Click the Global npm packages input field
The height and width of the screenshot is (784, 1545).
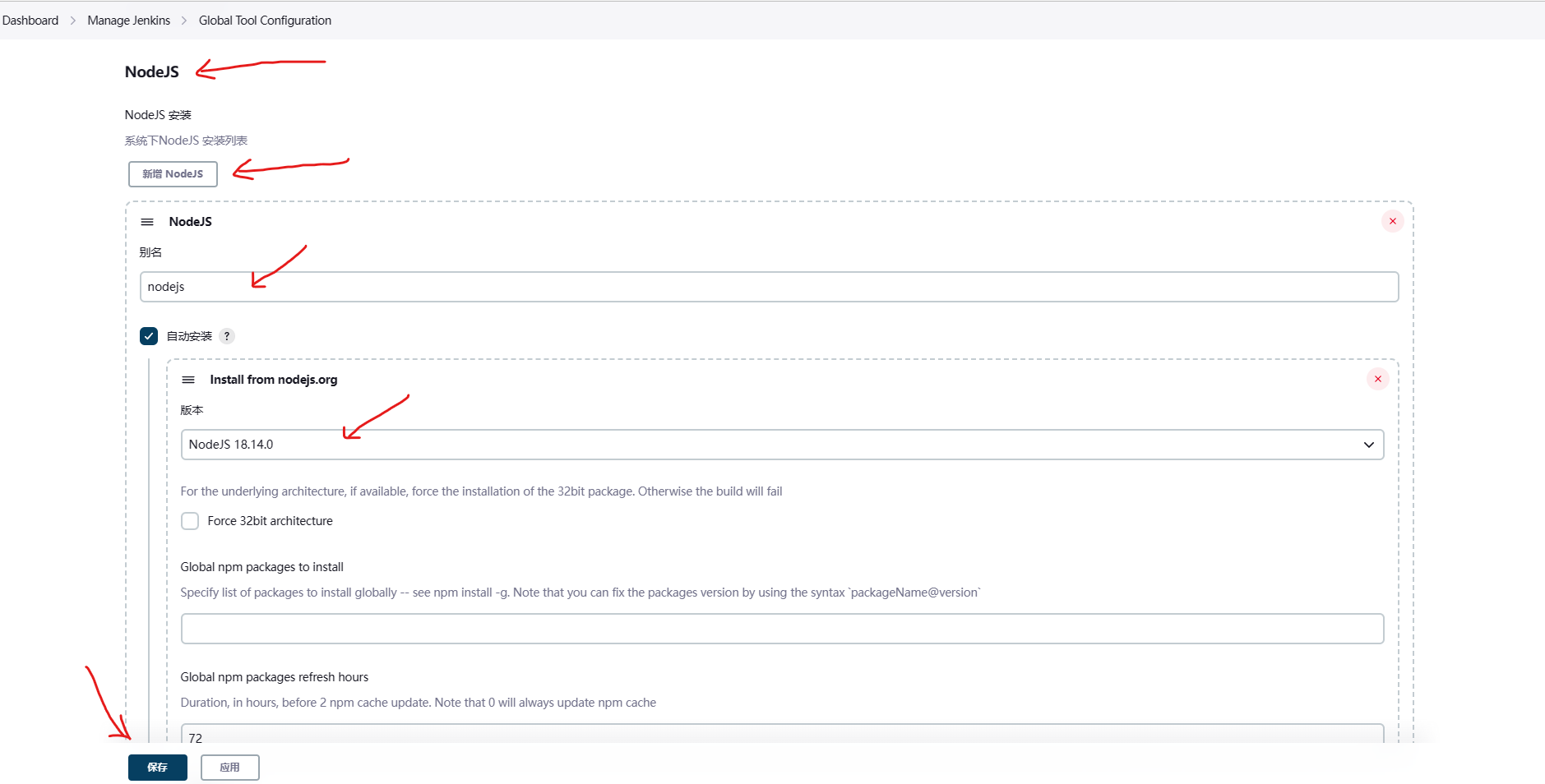[781, 629]
